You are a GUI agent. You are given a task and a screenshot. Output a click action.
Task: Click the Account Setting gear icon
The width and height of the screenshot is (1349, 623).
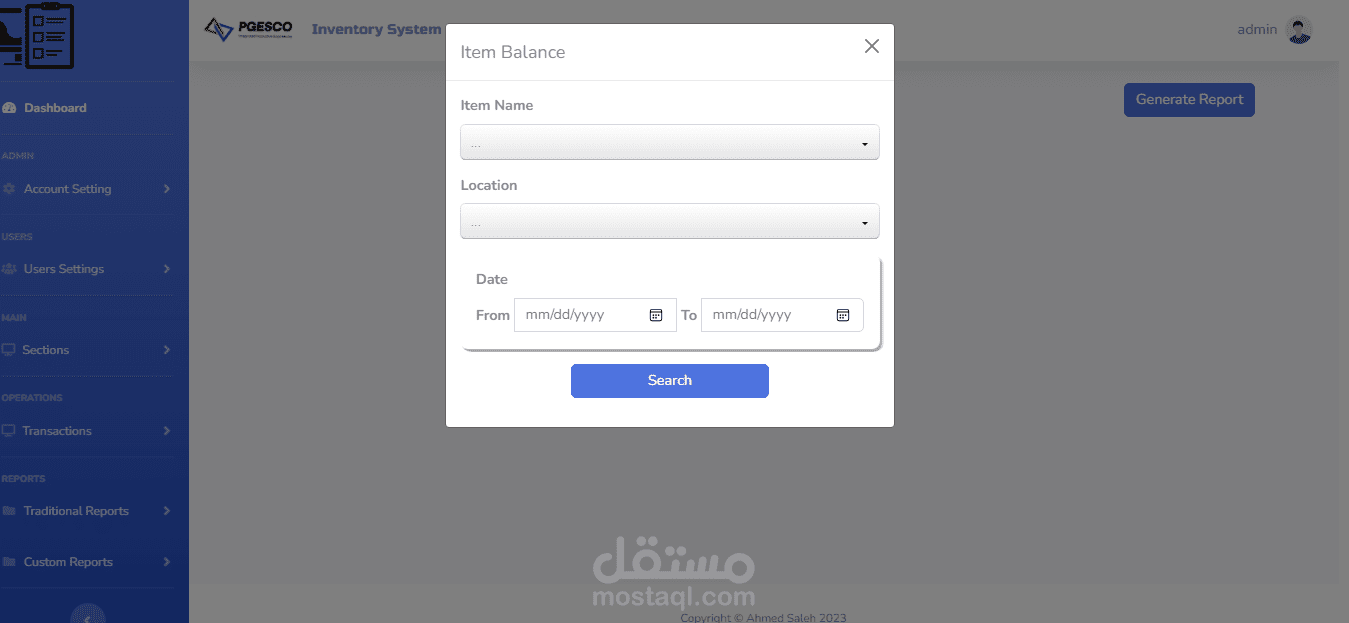pyautogui.click(x=9, y=189)
